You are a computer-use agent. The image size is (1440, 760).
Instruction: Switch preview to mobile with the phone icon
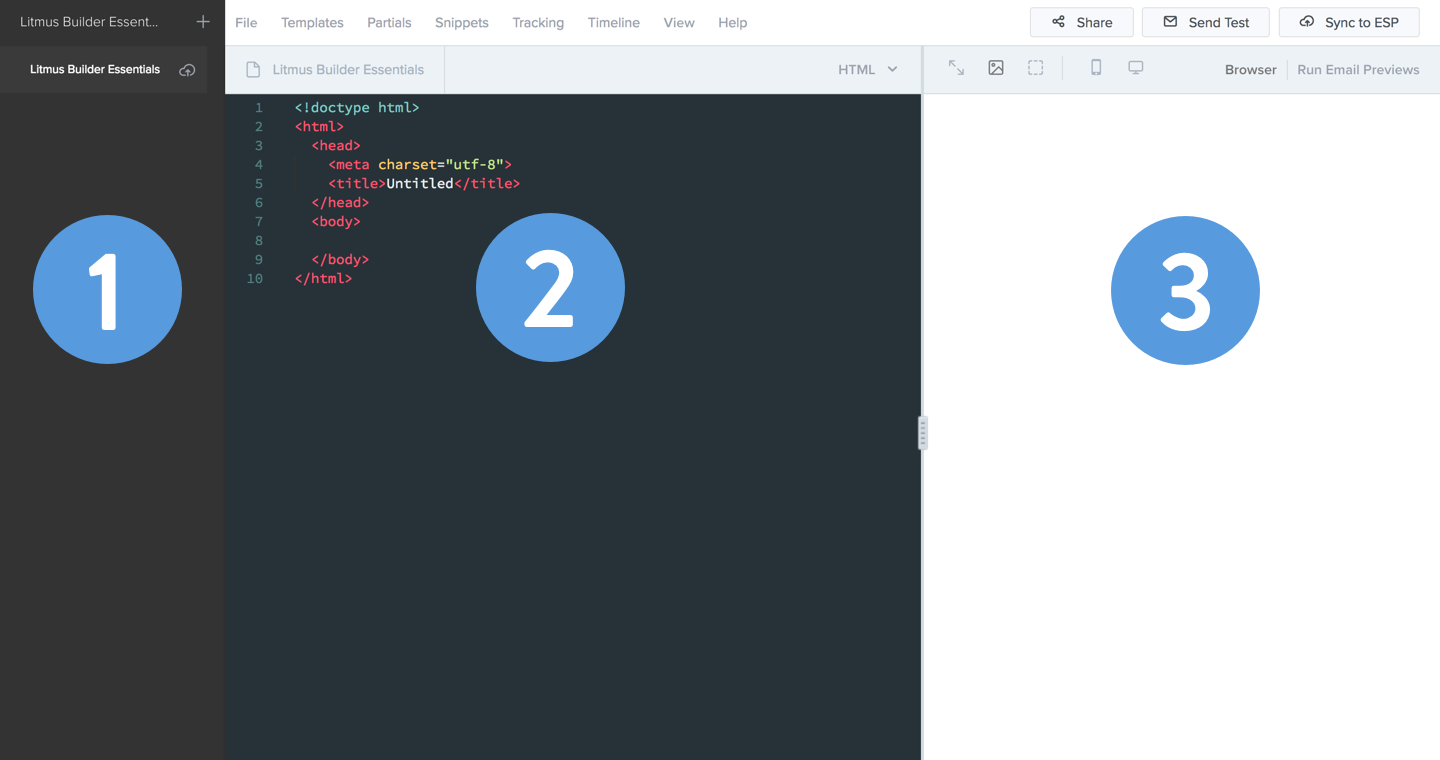[x=1095, y=68]
